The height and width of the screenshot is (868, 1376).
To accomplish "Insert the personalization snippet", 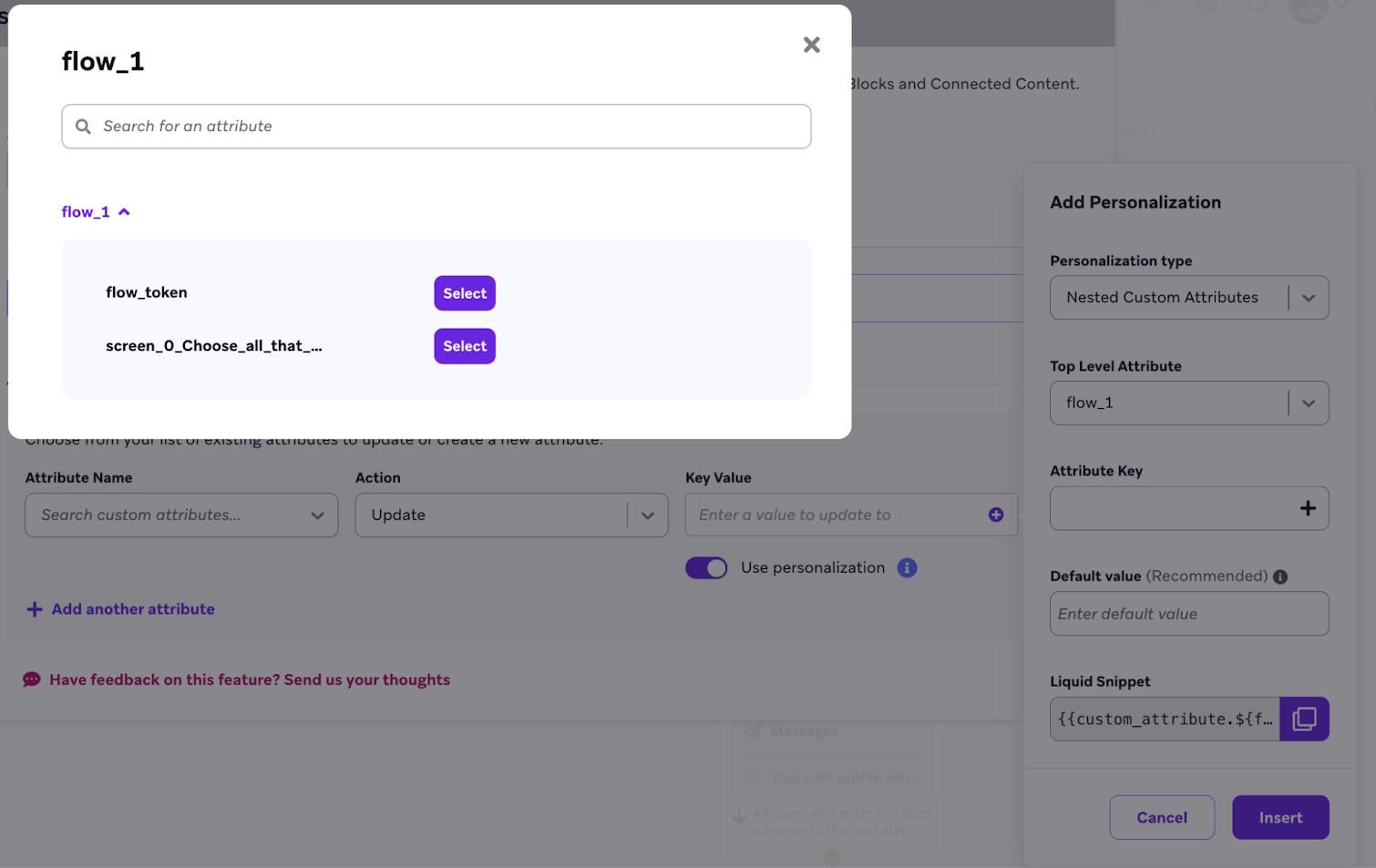I will coord(1279,817).
